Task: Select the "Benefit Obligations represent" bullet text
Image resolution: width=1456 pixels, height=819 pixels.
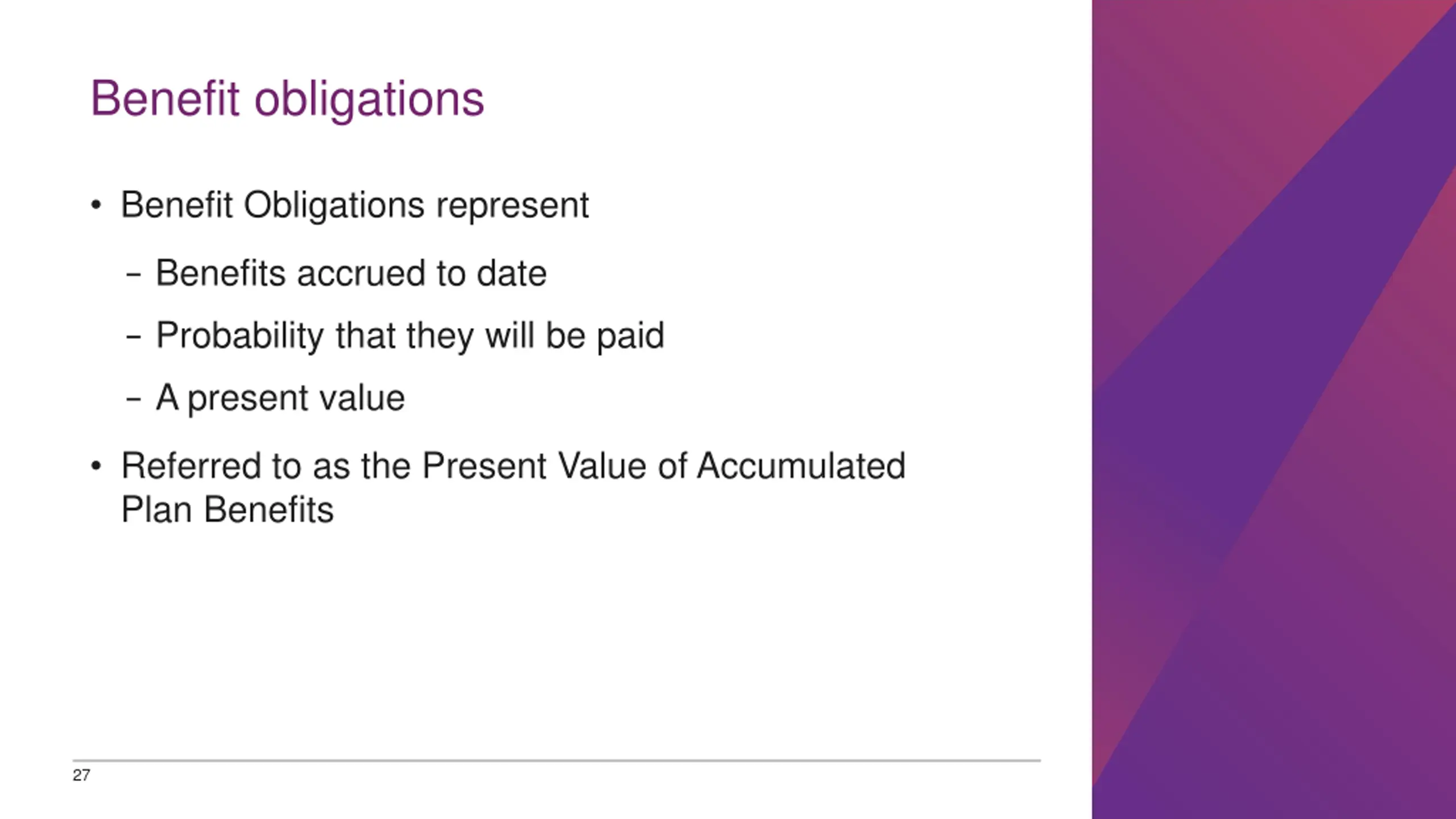Action: tap(354, 205)
